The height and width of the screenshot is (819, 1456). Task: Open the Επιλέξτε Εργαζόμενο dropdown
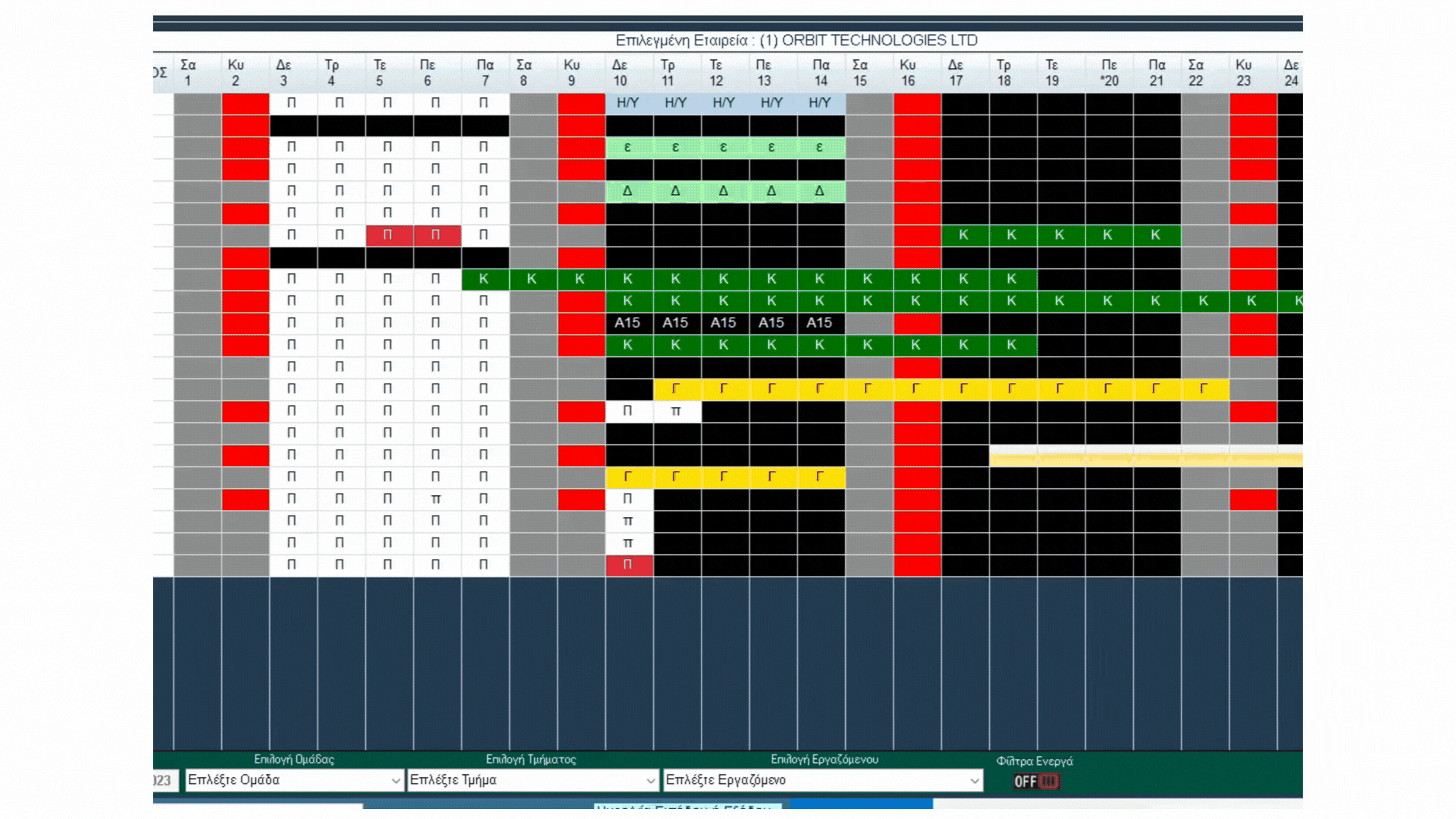[823, 780]
